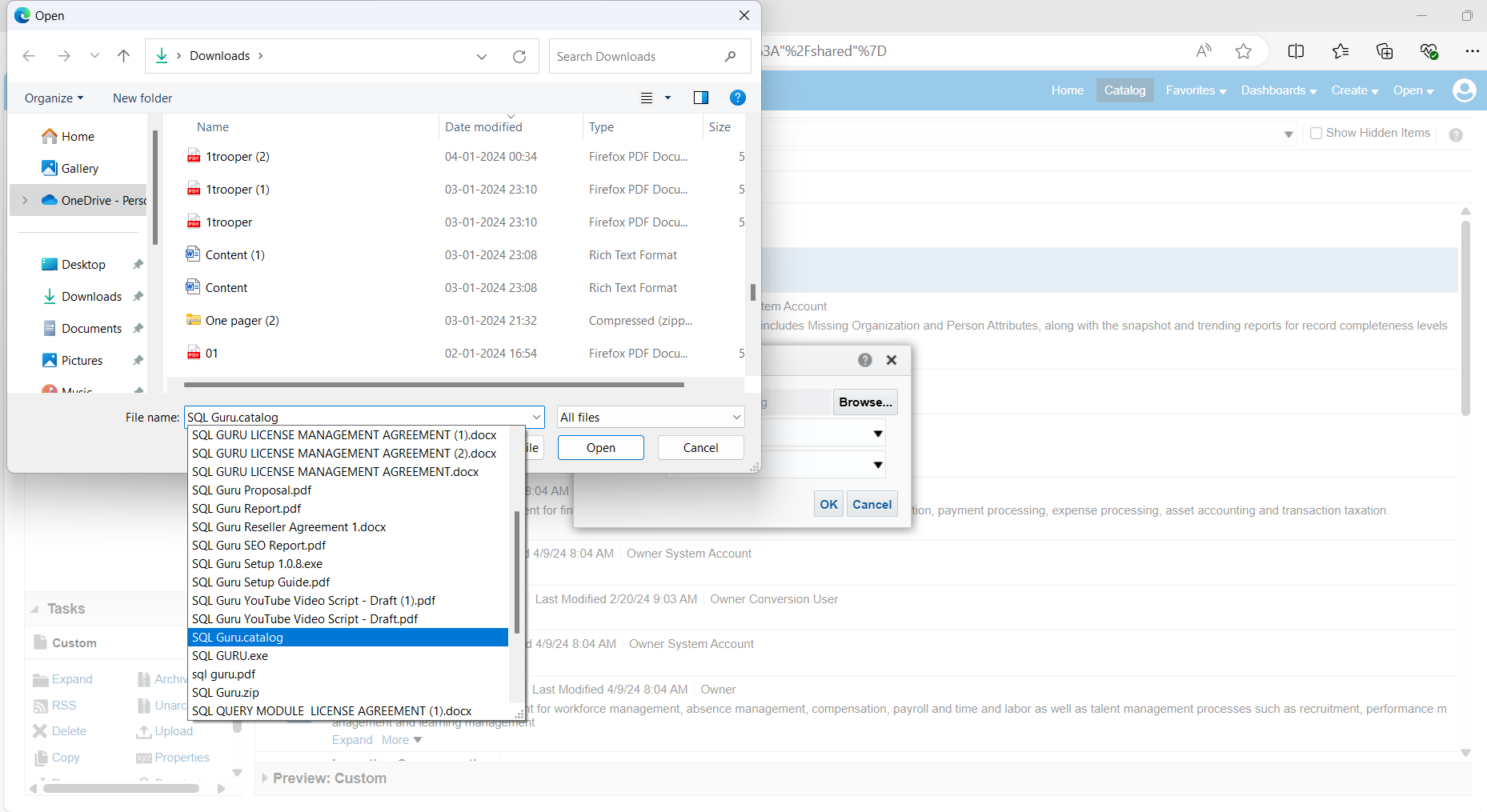Expand the address bar path dropdown
The width and height of the screenshot is (1487, 812).
[482, 57]
